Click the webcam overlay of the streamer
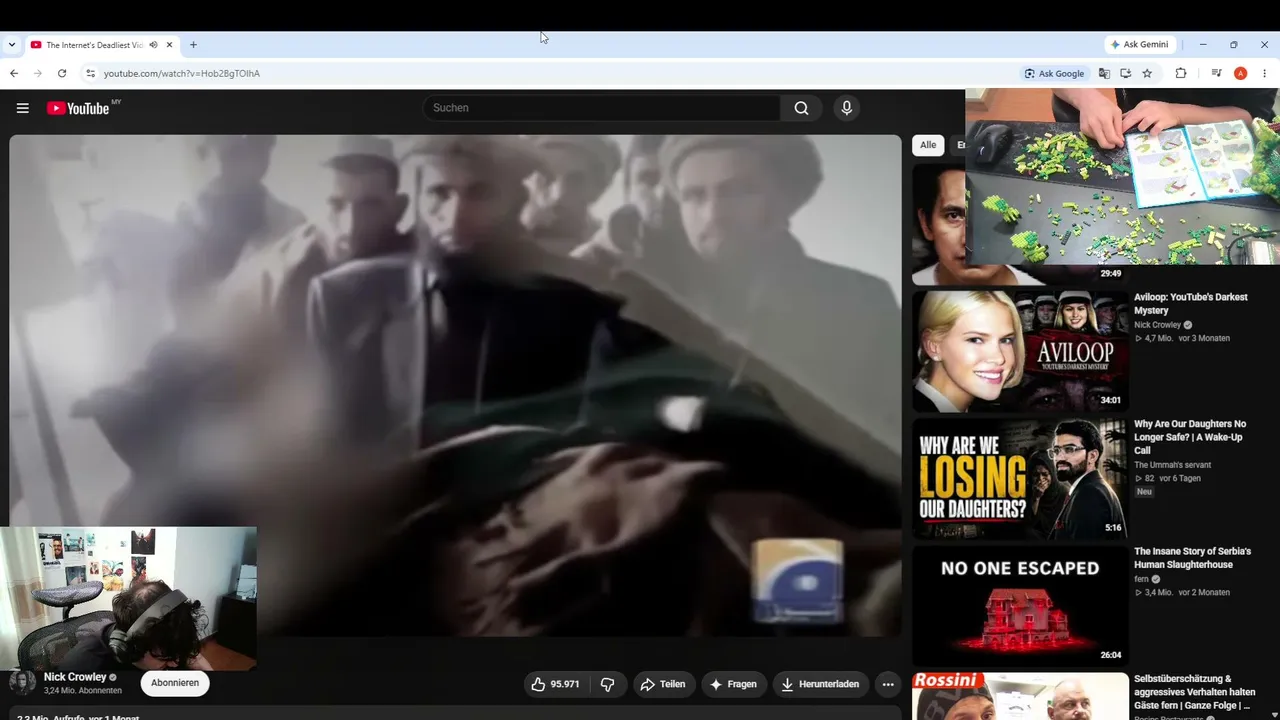 coord(128,598)
